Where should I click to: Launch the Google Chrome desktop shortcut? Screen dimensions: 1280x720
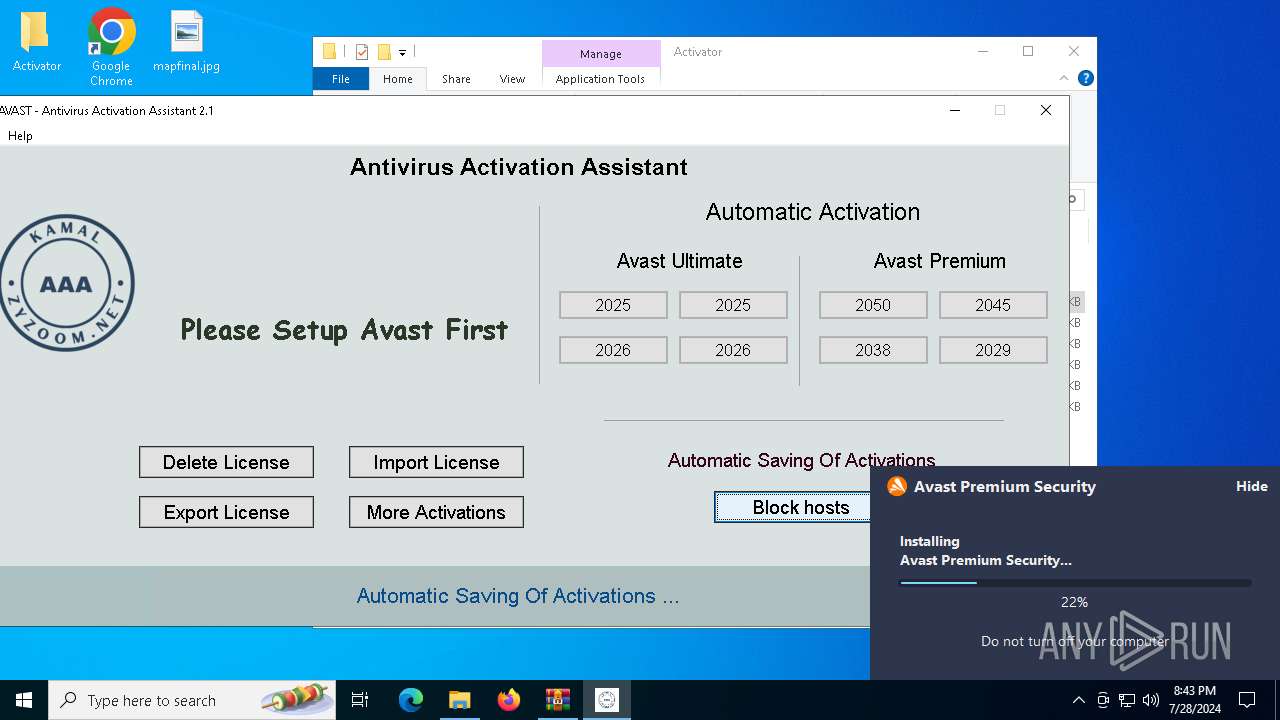tap(111, 47)
